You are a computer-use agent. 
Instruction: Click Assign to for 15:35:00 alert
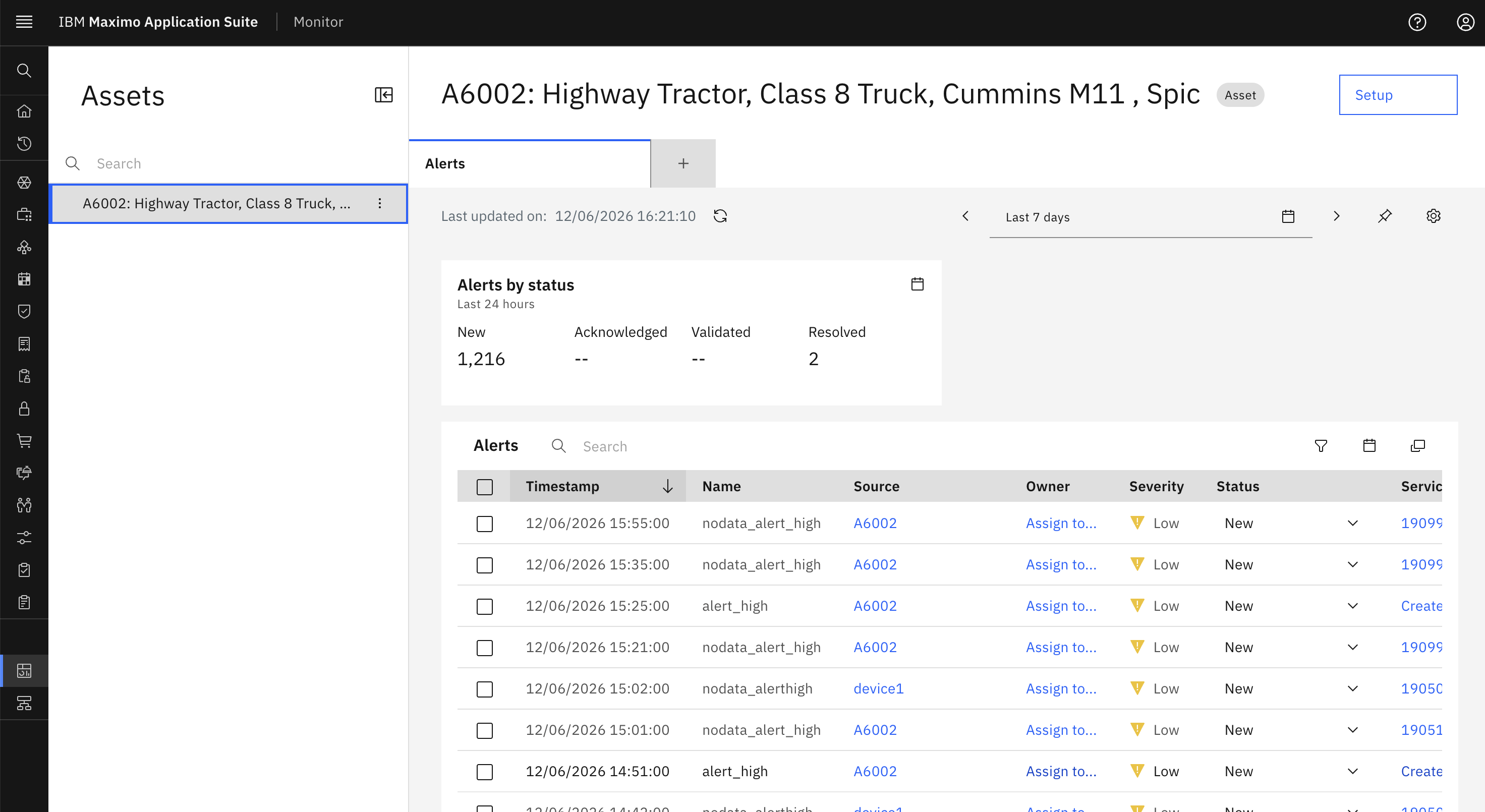tap(1061, 565)
